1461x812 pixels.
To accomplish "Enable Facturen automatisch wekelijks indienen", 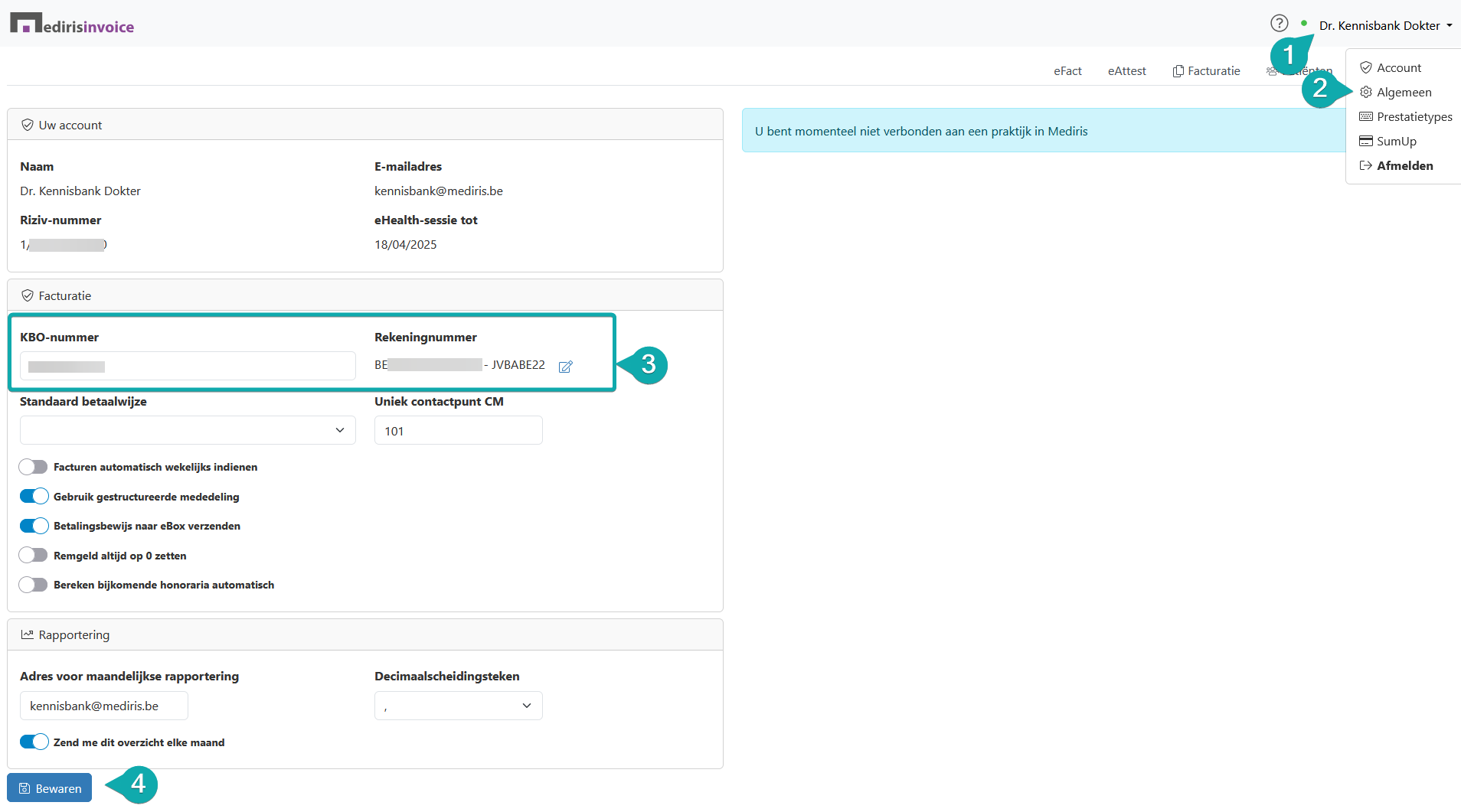I will [x=34, y=467].
